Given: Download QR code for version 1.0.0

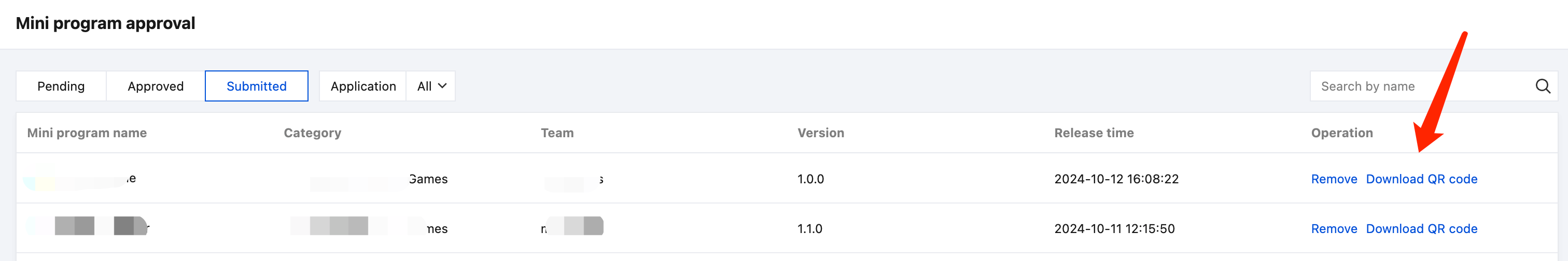Looking at the screenshot, I should [1421, 179].
